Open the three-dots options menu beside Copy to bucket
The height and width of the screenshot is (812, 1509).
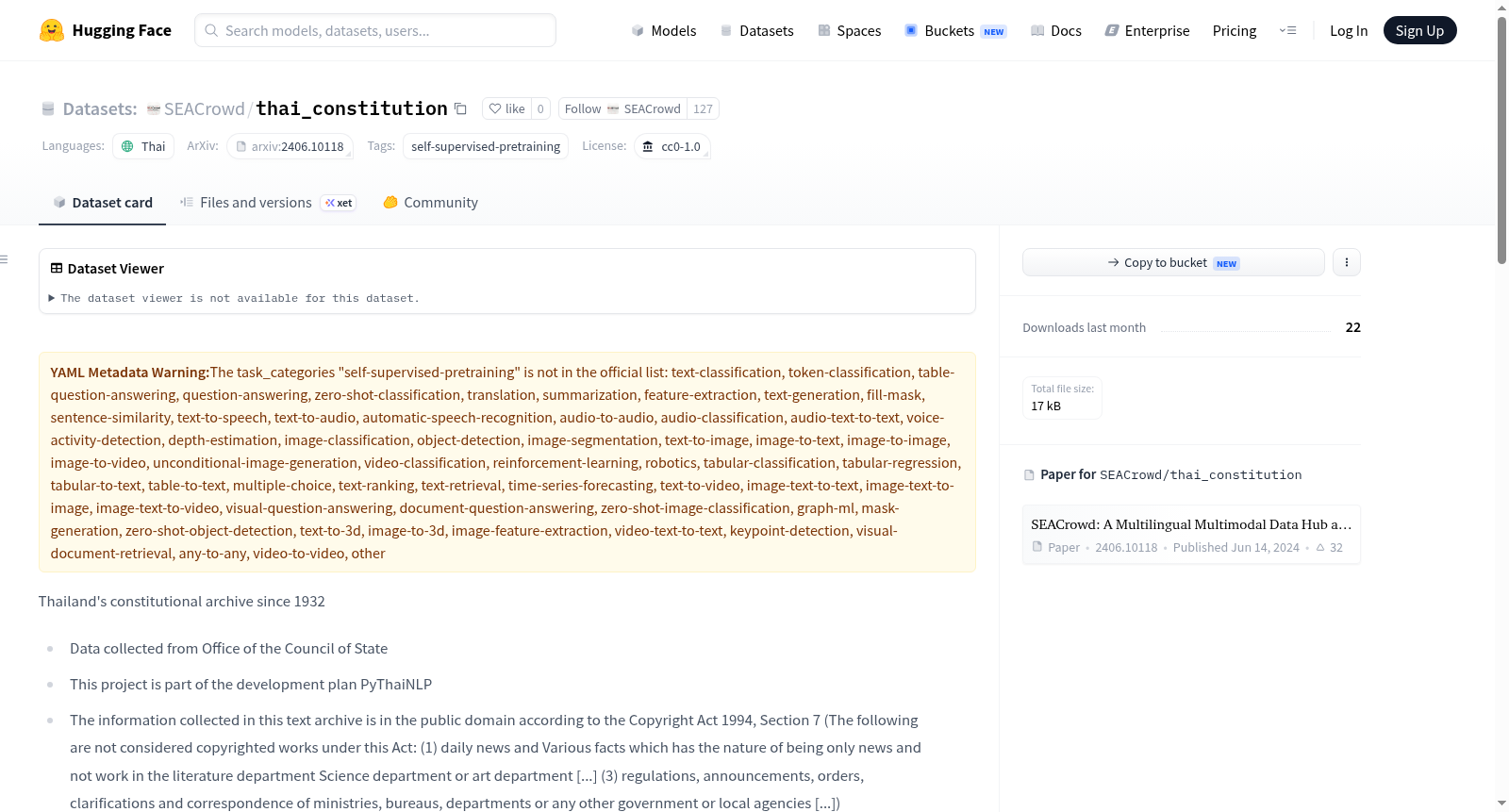click(1347, 262)
